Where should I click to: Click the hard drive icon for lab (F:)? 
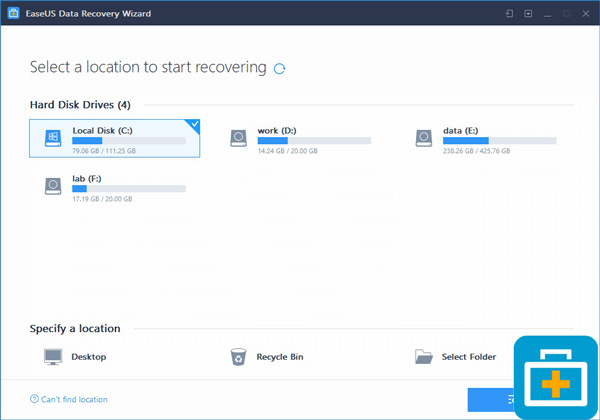pos(53,186)
